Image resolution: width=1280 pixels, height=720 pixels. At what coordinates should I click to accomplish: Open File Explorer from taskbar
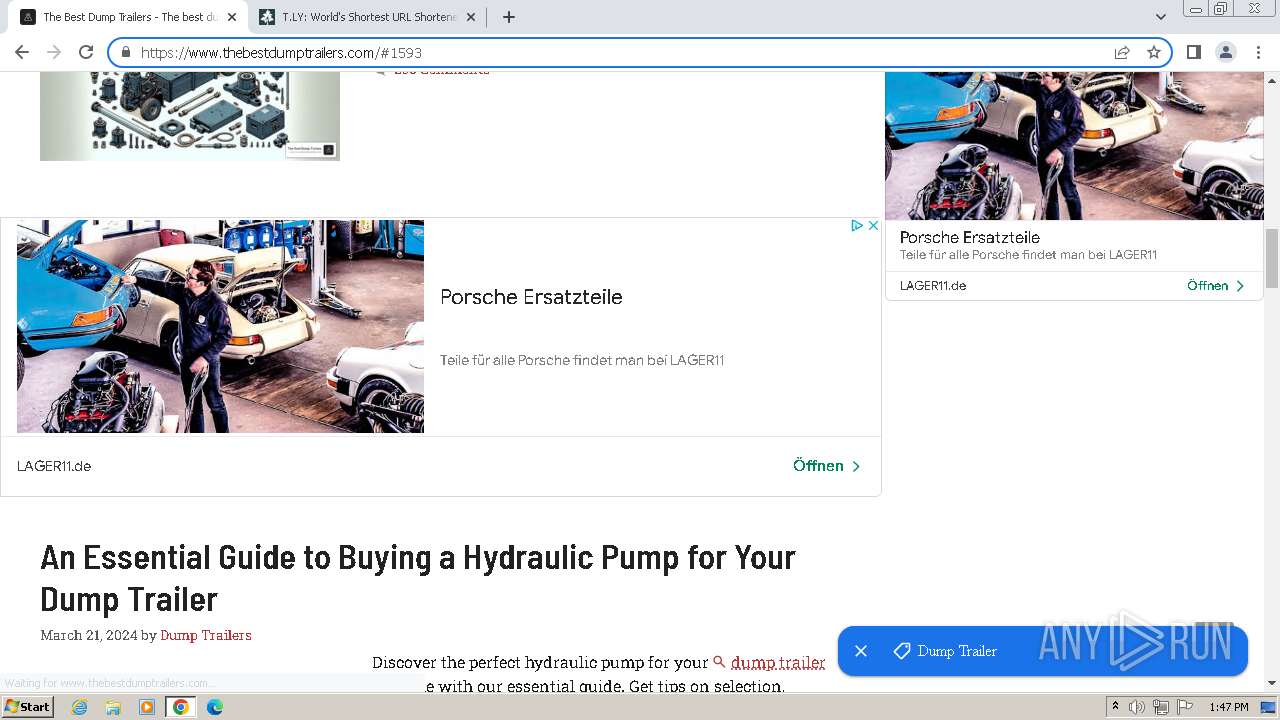113,707
